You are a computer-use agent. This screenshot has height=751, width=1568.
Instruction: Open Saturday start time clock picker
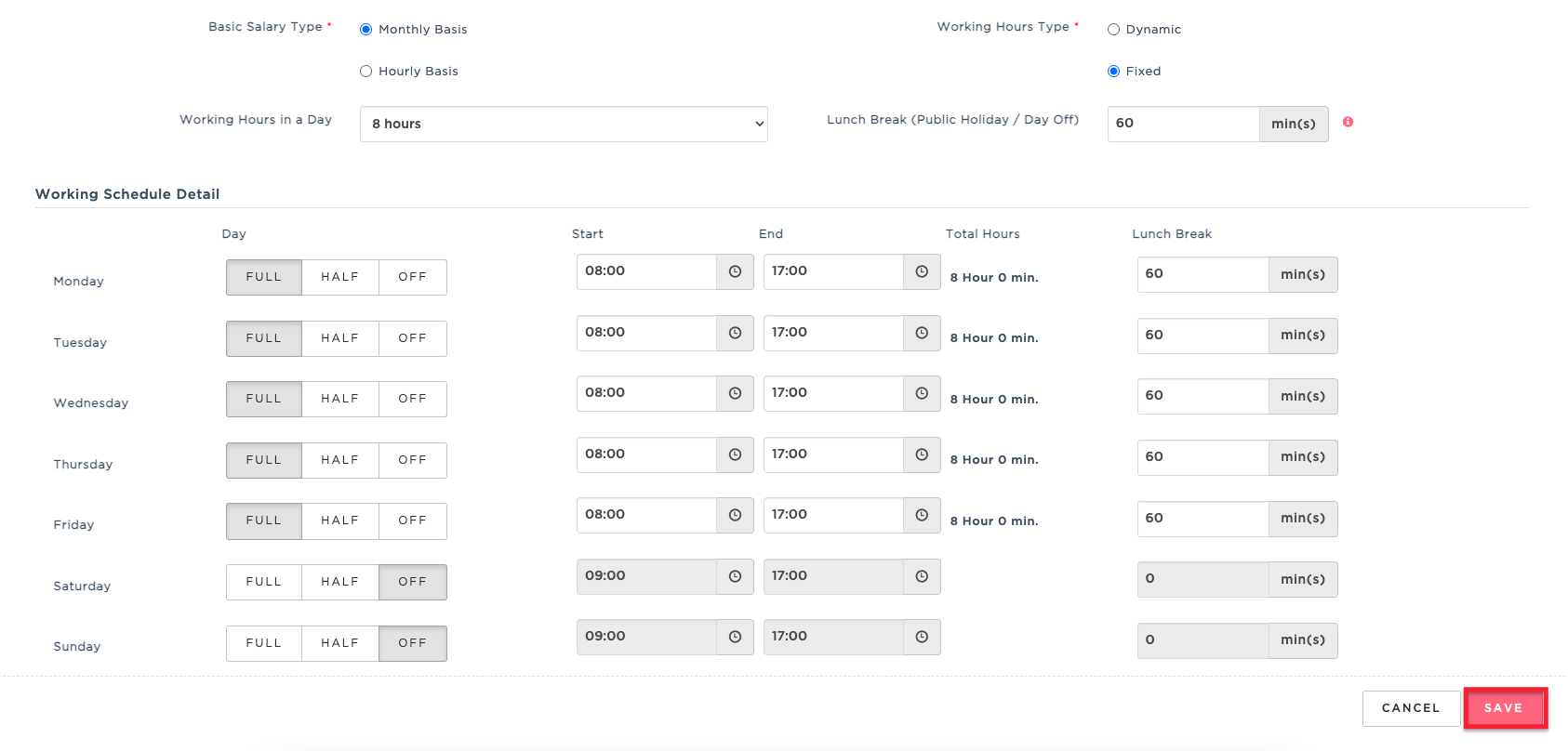[735, 576]
